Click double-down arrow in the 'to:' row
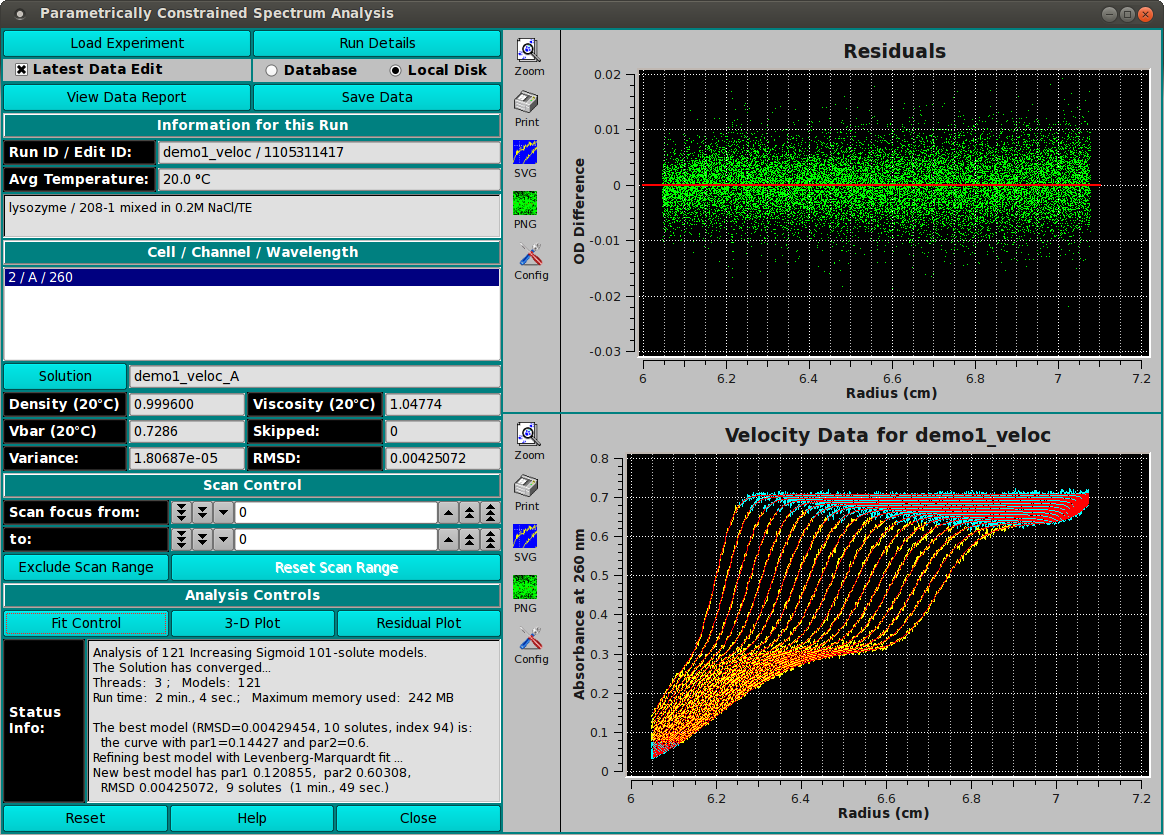 (202, 540)
